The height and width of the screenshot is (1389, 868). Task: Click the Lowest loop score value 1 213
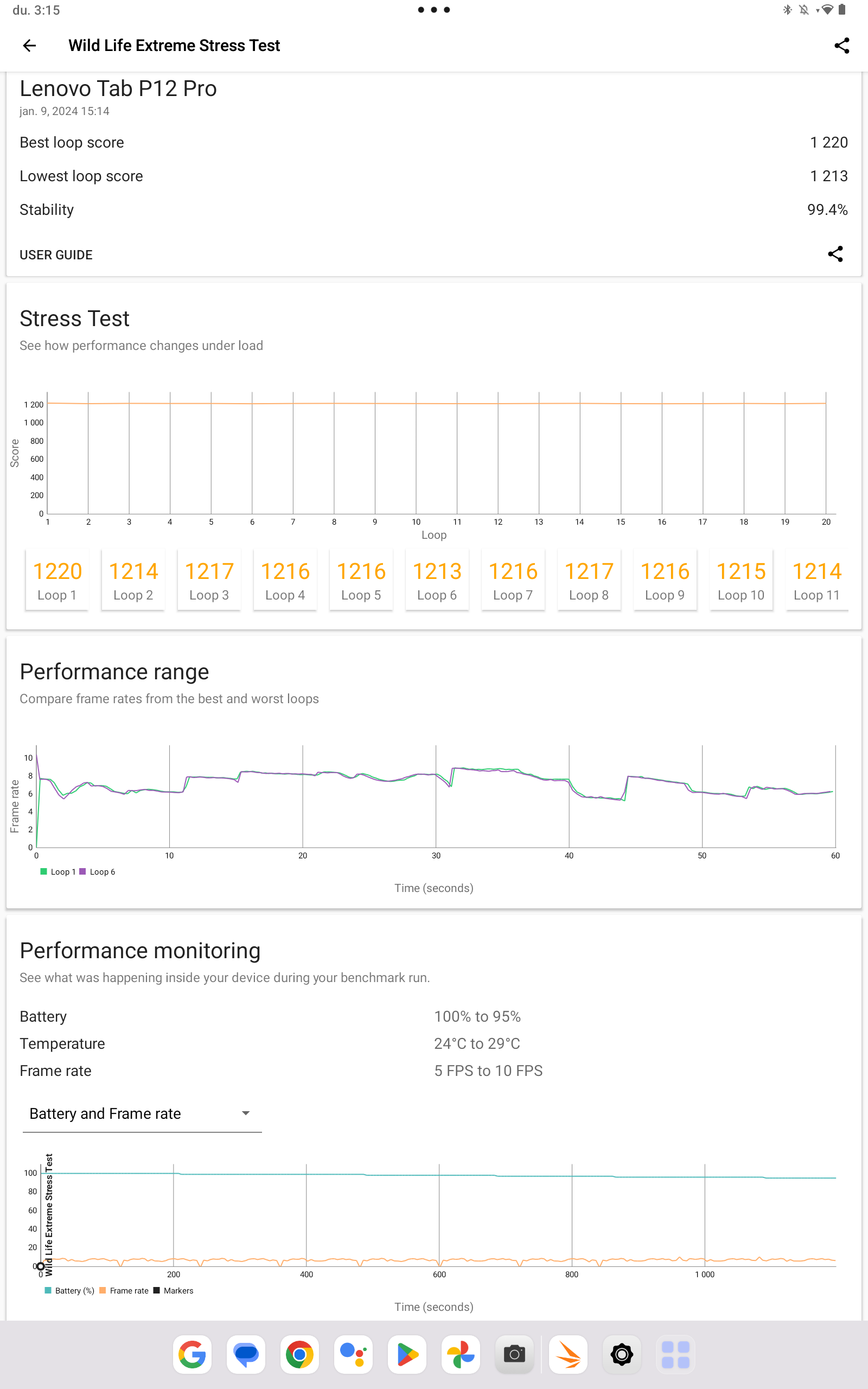coord(828,176)
